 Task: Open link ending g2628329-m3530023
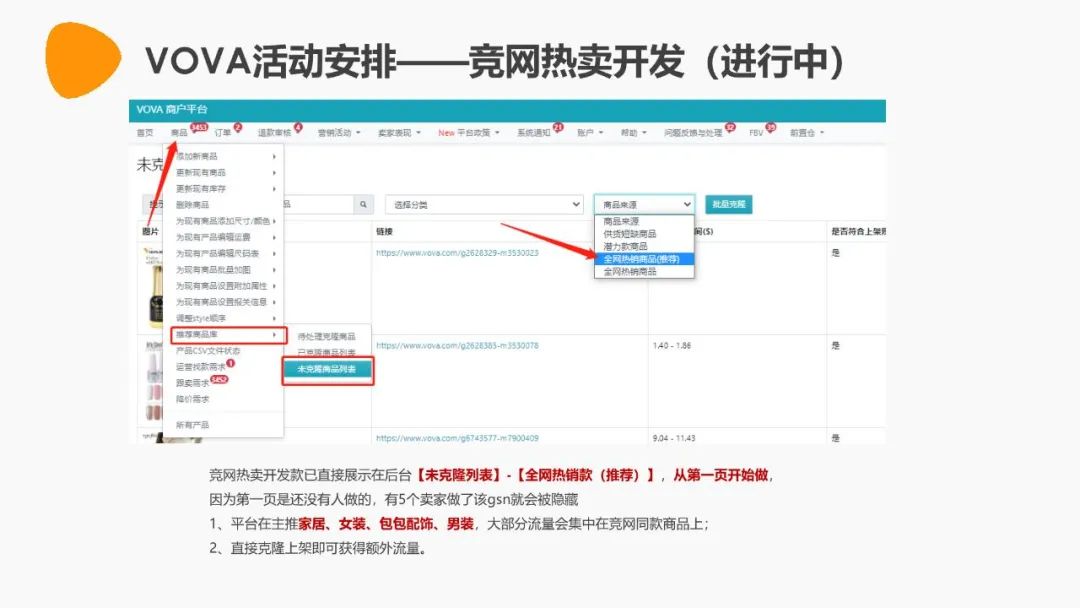coord(457,253)
